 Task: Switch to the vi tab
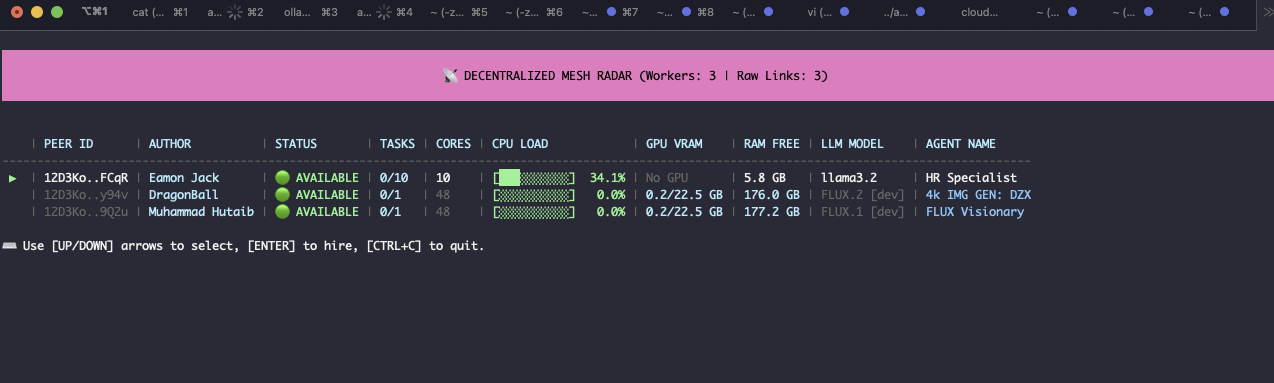828,13
